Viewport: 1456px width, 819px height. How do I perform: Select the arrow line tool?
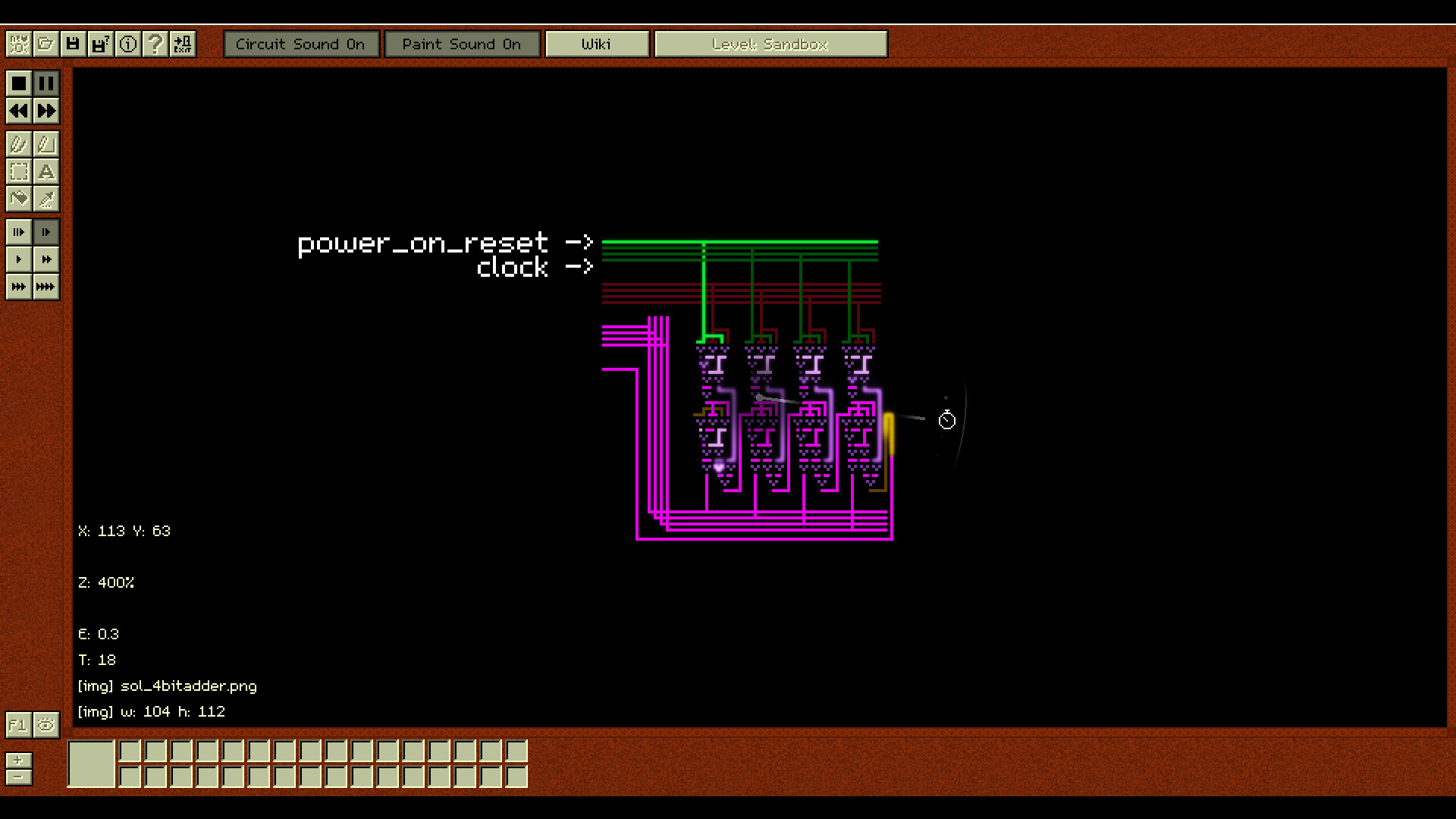click(46, 199)
